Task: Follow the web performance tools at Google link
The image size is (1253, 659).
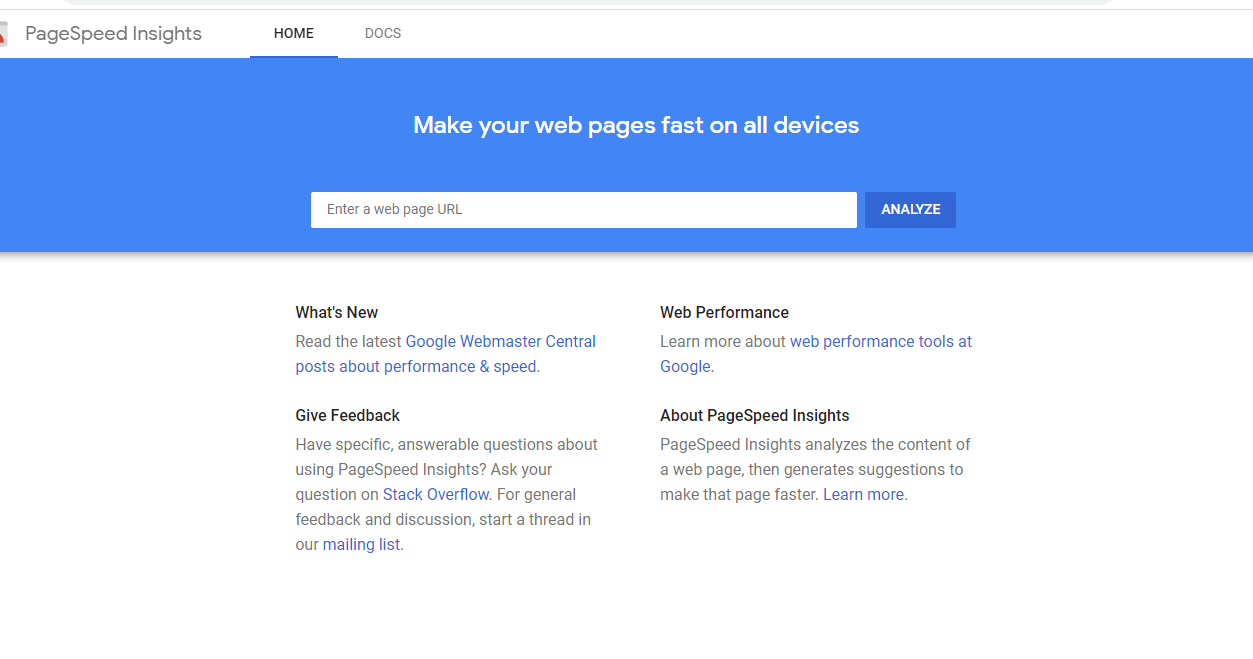Action: point(816,354)
